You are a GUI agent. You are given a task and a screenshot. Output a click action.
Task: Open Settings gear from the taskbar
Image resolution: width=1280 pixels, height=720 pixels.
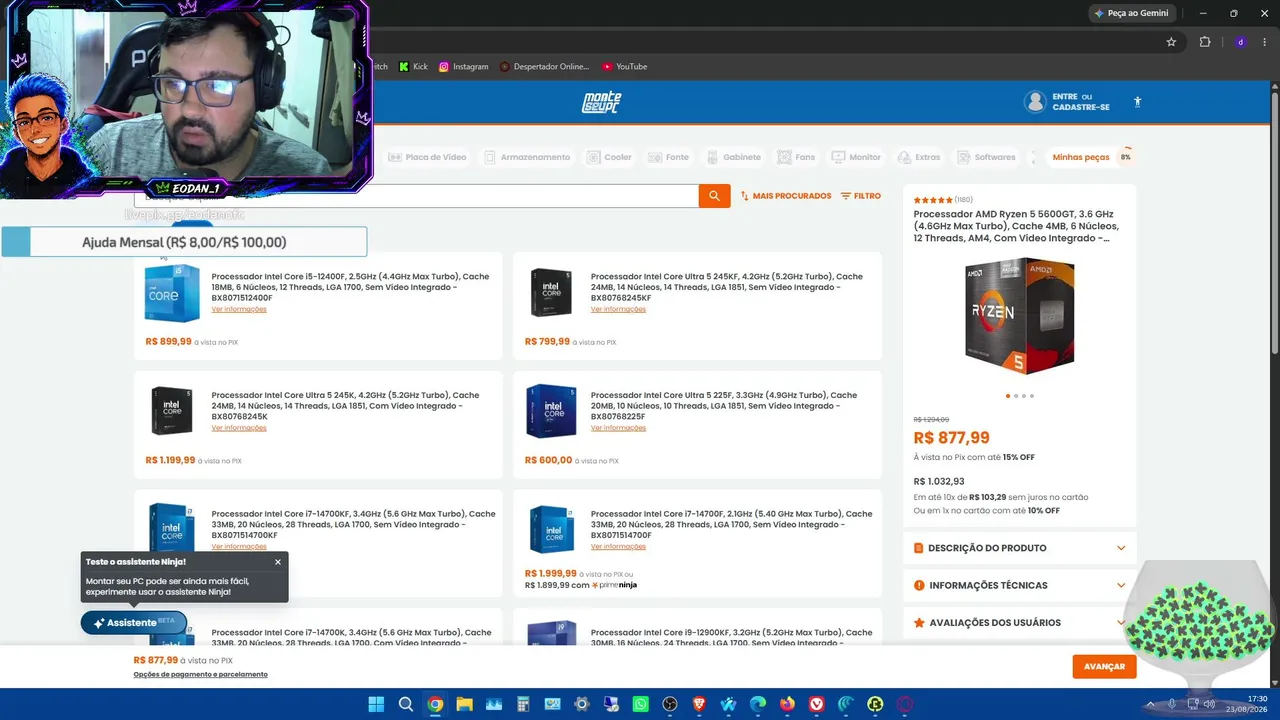click(x=582, y=704)
